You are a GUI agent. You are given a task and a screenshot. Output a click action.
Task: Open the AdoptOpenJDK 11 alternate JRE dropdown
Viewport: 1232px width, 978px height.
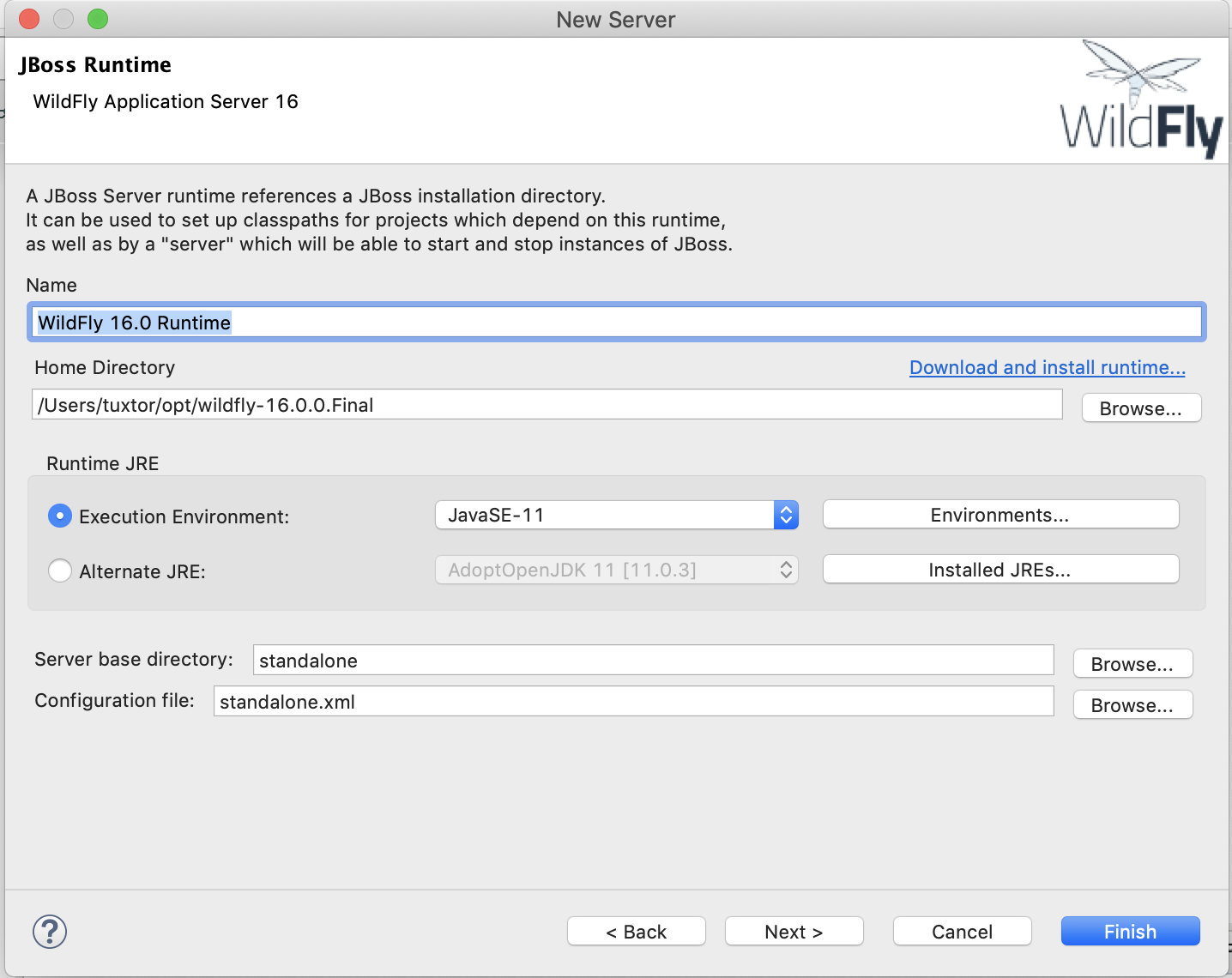click(x=616, y=570)
